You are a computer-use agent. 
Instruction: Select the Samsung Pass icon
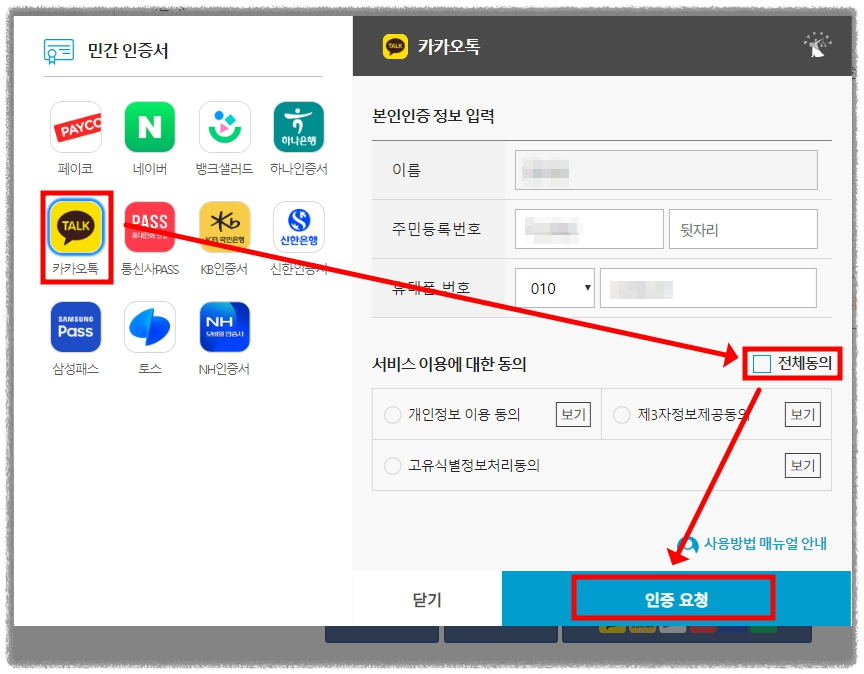click(74, 327)
